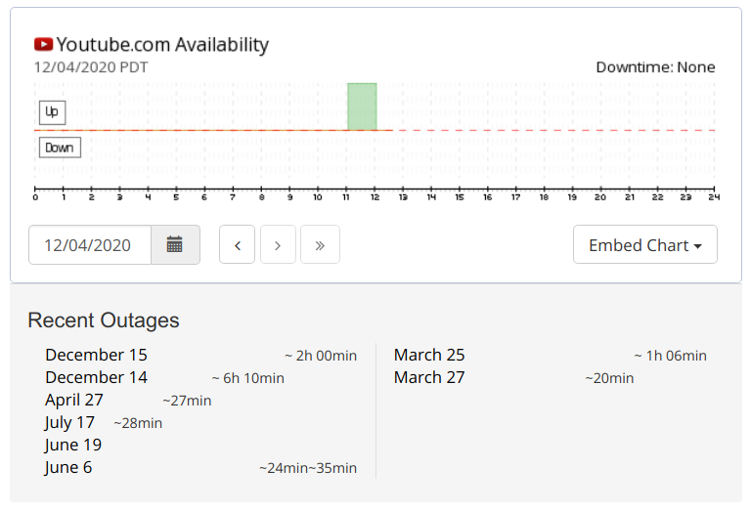Click the Up label on chart

52,112
